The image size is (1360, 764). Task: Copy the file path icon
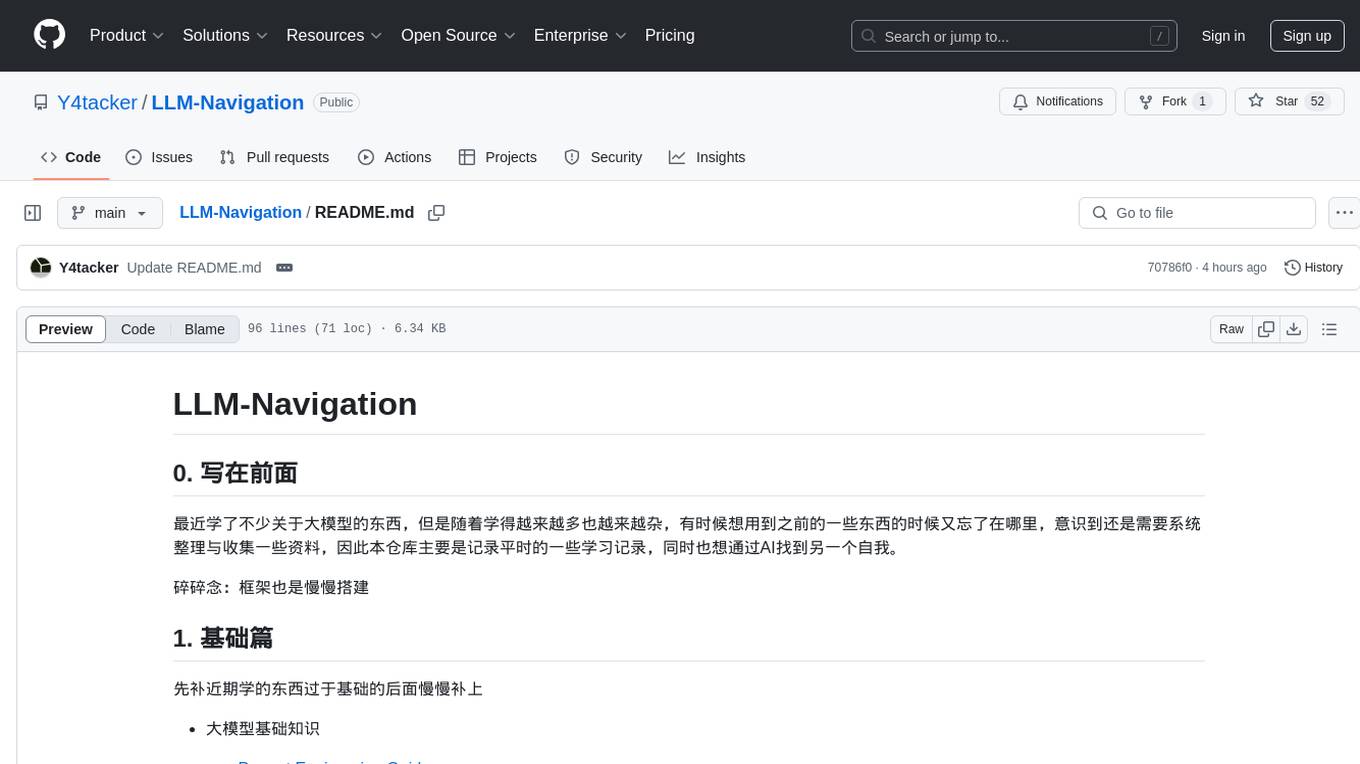coord(436,212)
